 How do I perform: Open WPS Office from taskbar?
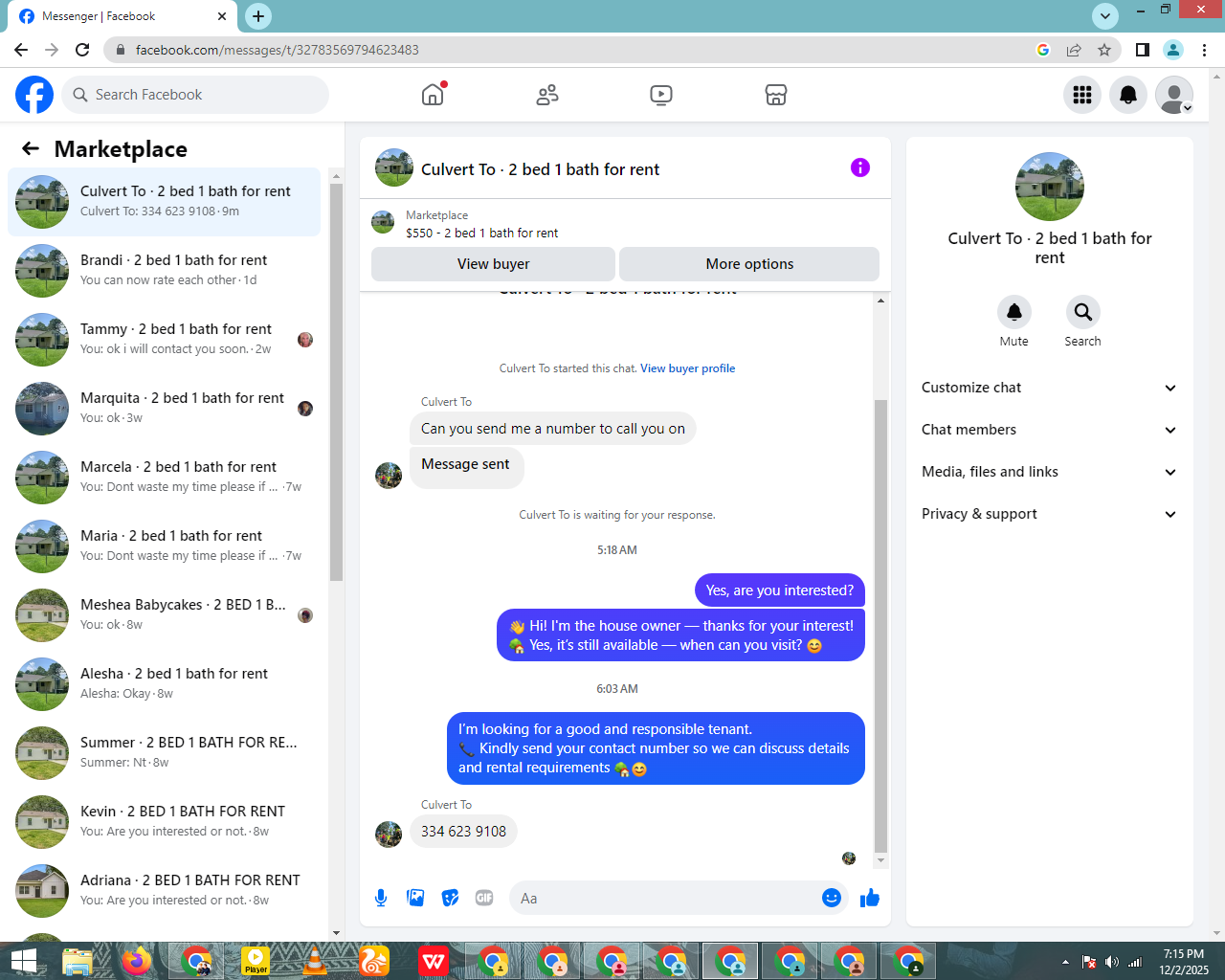(x=434, y=961)
